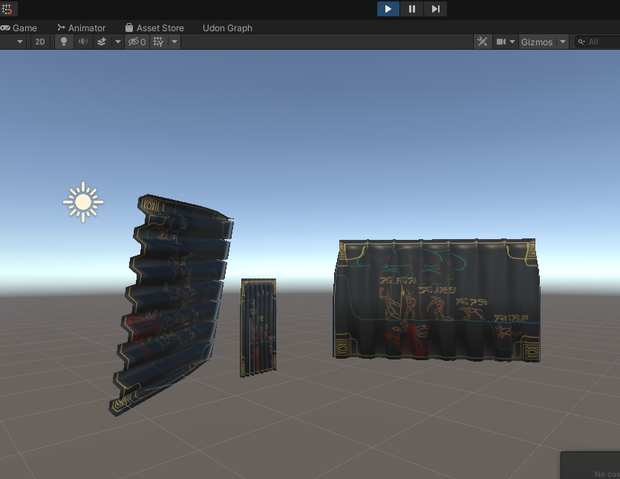This screenshot has height=479, width=620.
Task: Expand the Gizmos dropdown arrow
Action: 563,42
